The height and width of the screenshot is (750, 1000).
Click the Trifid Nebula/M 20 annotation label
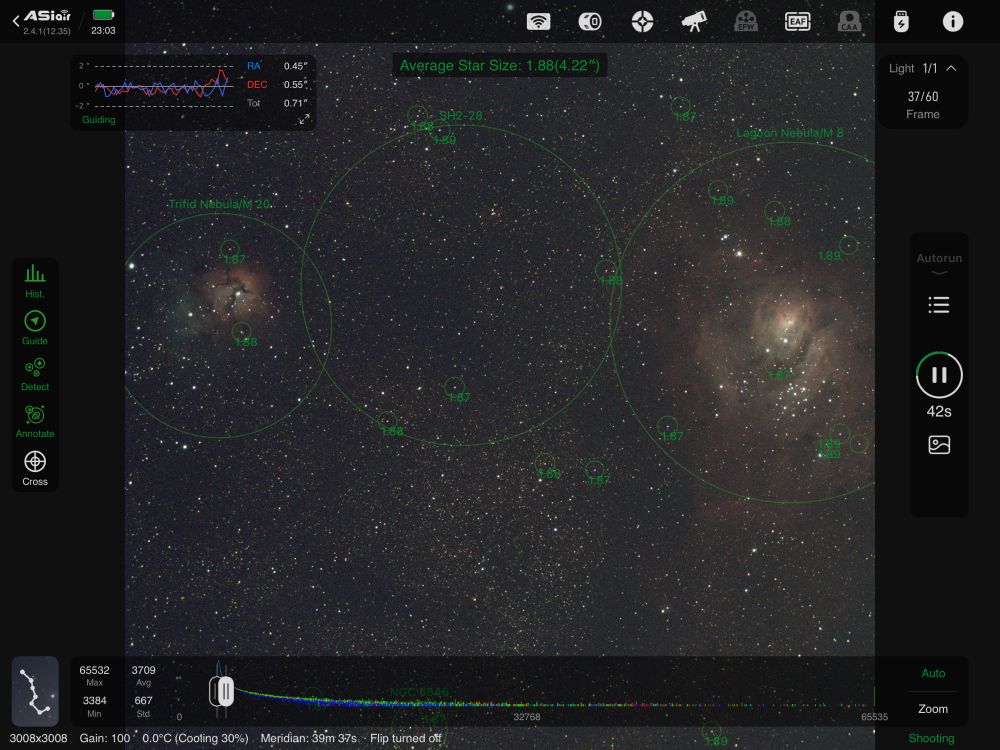click(x=219, y=204)
